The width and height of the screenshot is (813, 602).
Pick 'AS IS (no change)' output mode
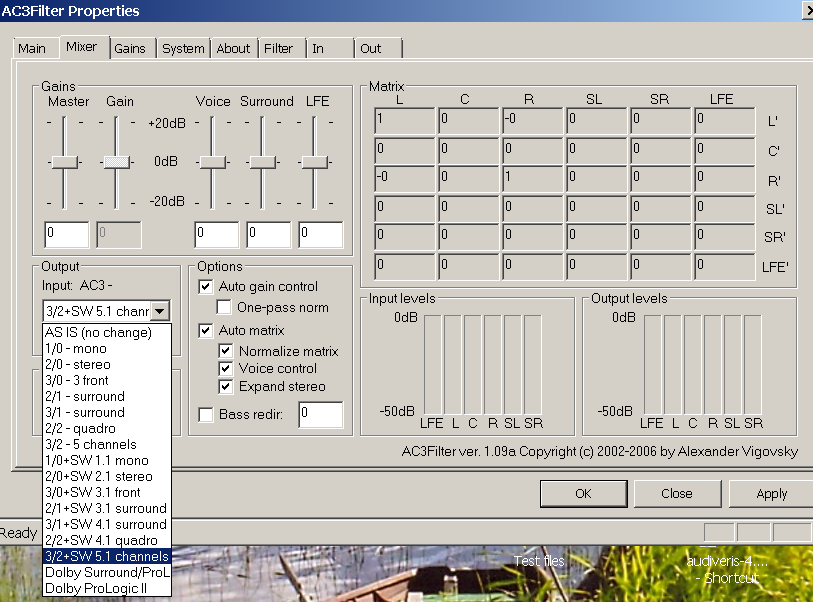coord(97,333)
